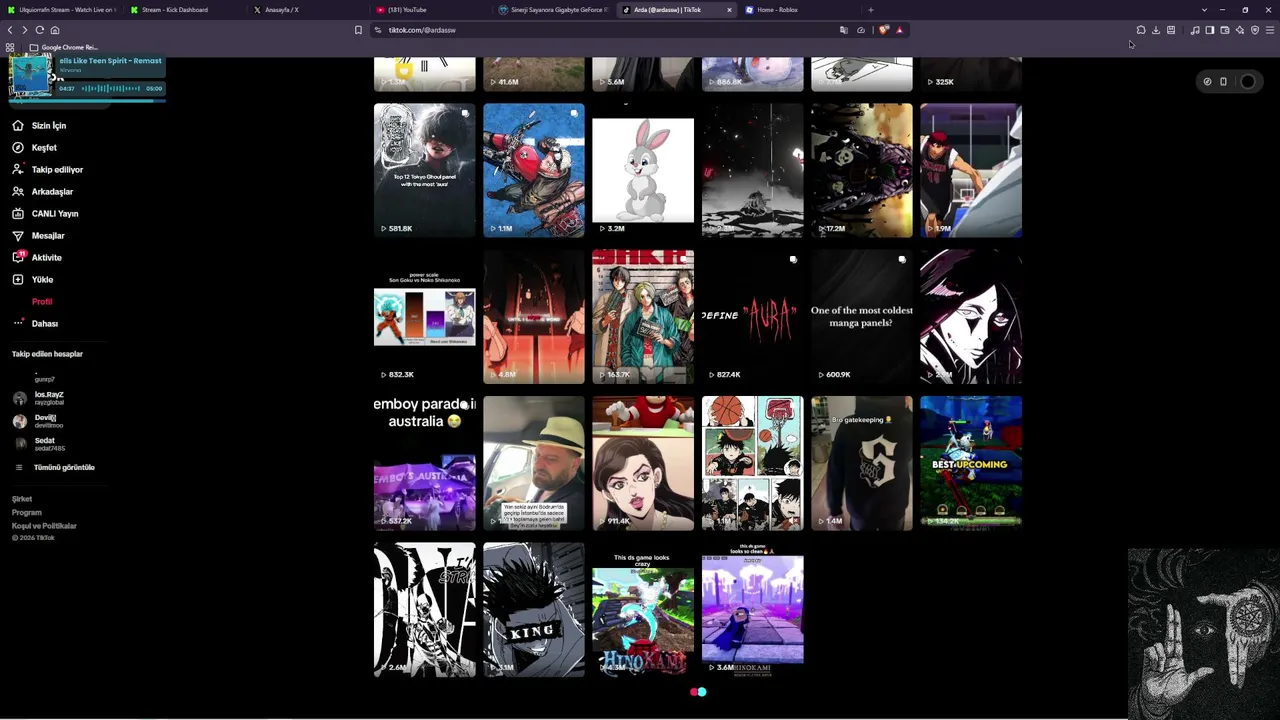The image size is (1280, 720).
Task: Expand the Şirket footer section
Action: point(22,499)
